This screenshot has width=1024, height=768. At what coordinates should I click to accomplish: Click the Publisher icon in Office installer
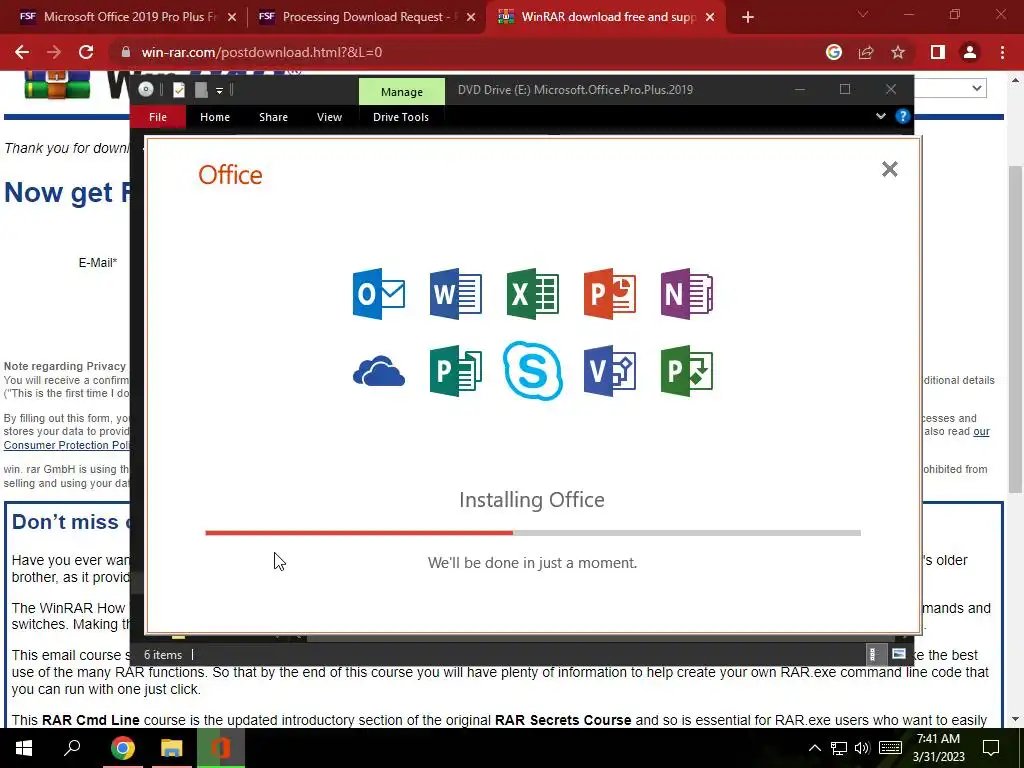tap(456, 371)
